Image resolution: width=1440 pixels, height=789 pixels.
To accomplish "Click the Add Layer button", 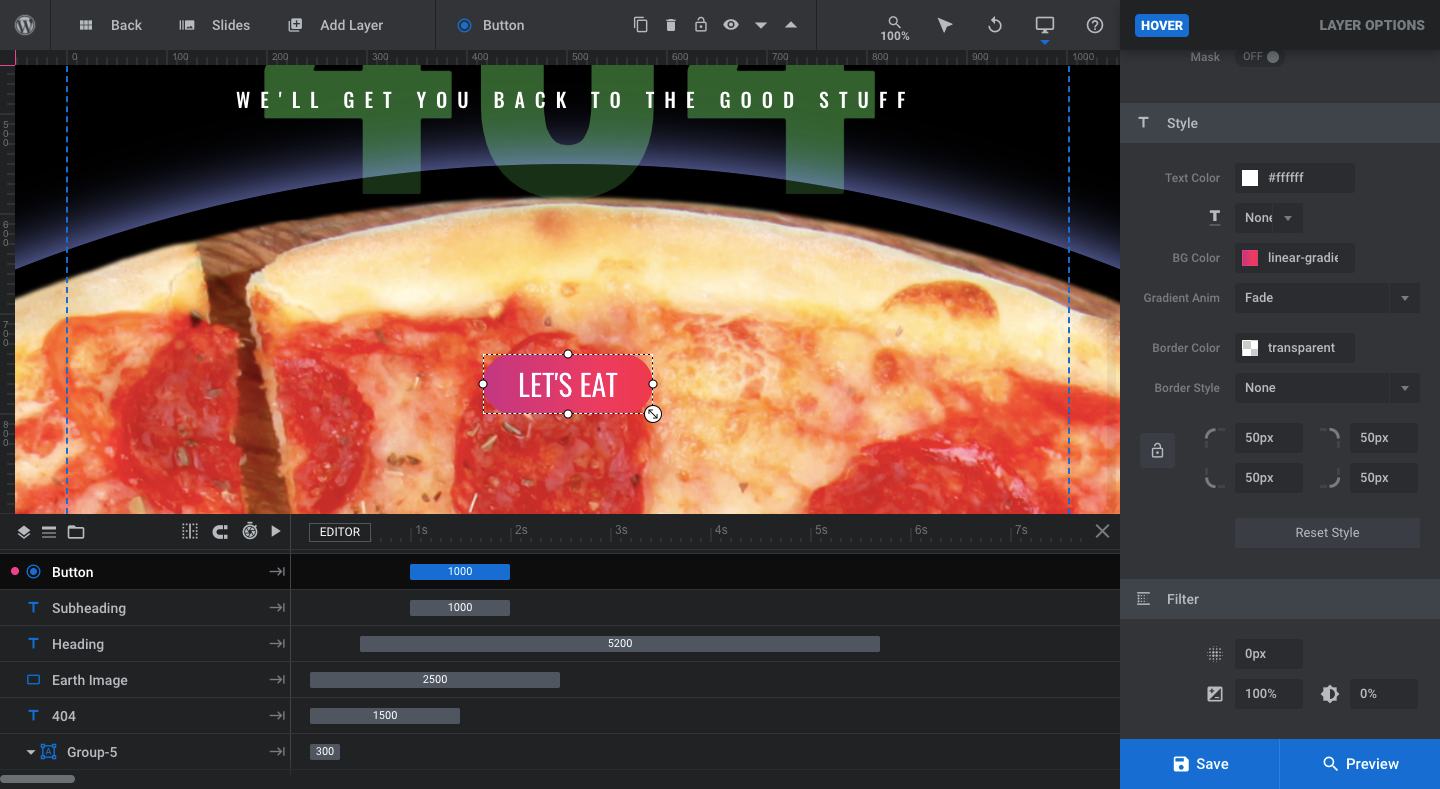I will [335, 25].
